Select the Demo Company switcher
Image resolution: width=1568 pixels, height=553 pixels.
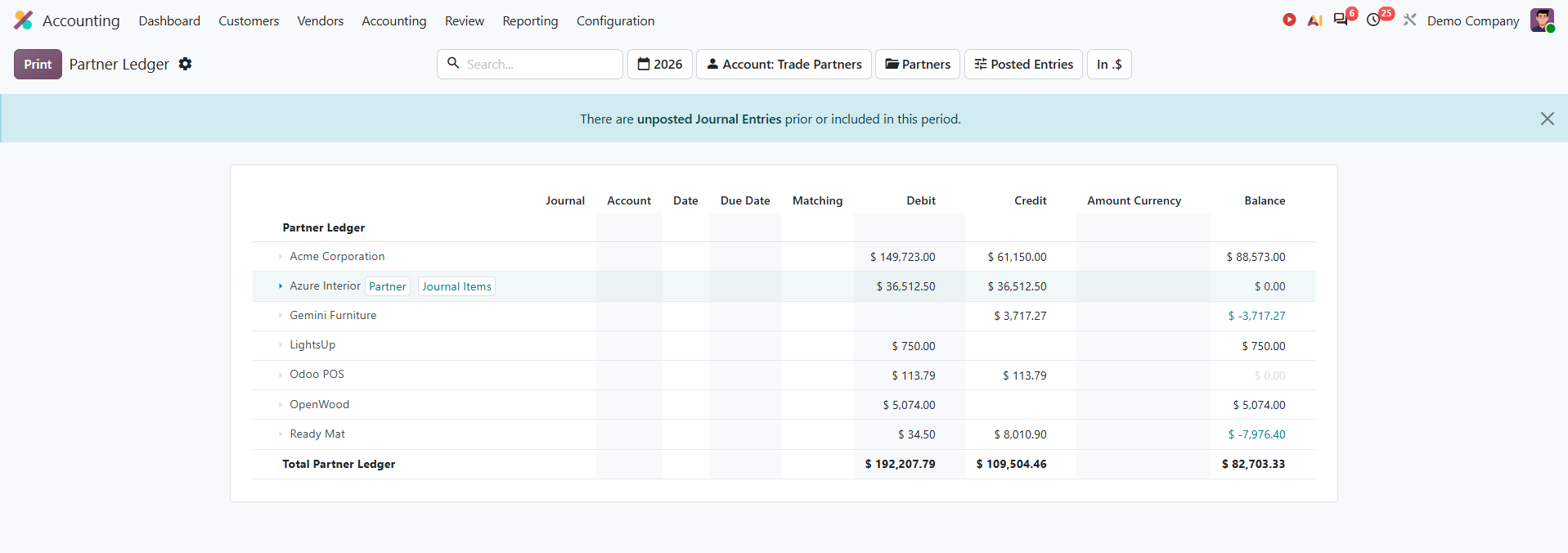1473,20
